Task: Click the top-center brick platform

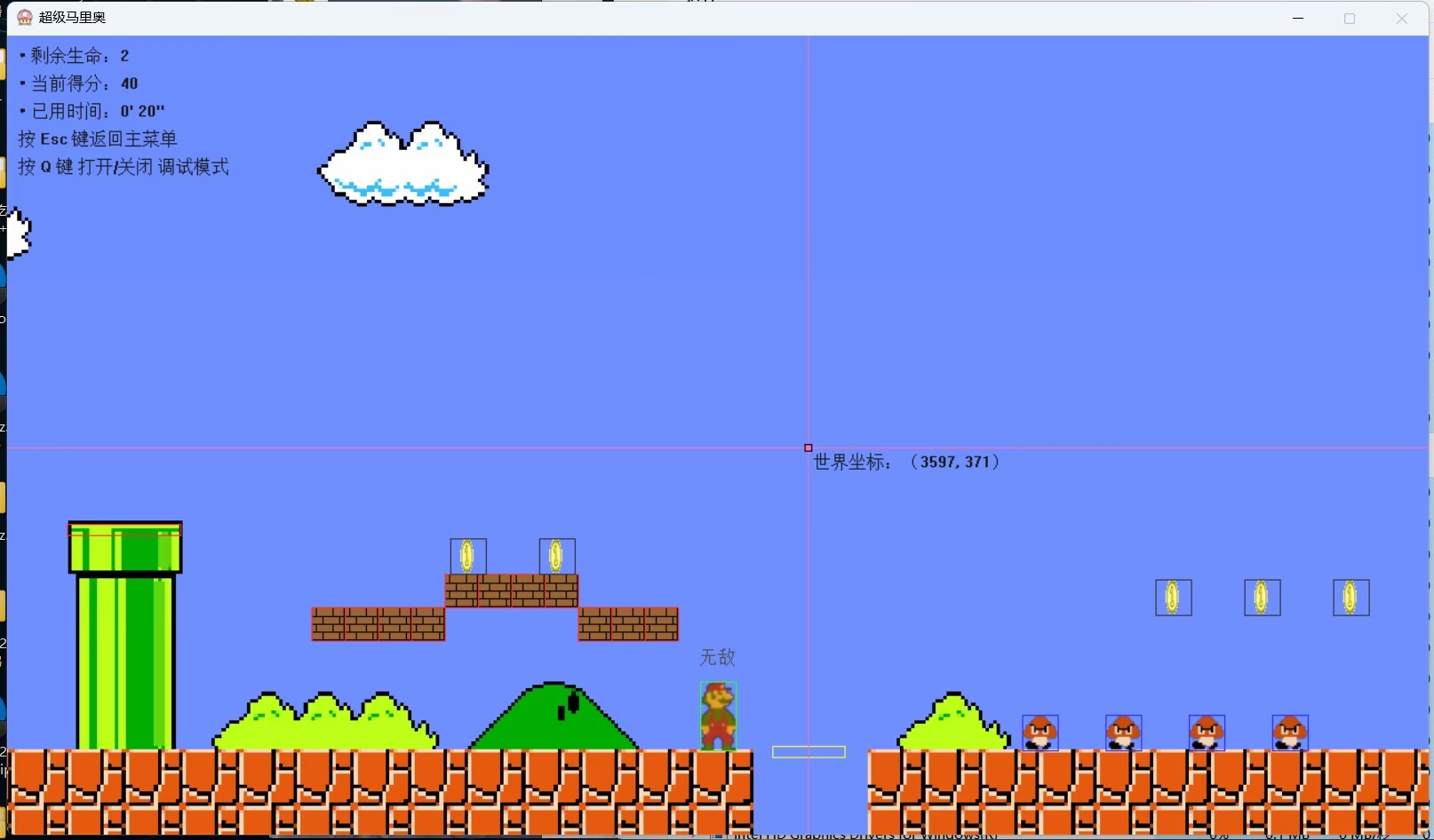Action: [512, 590]
